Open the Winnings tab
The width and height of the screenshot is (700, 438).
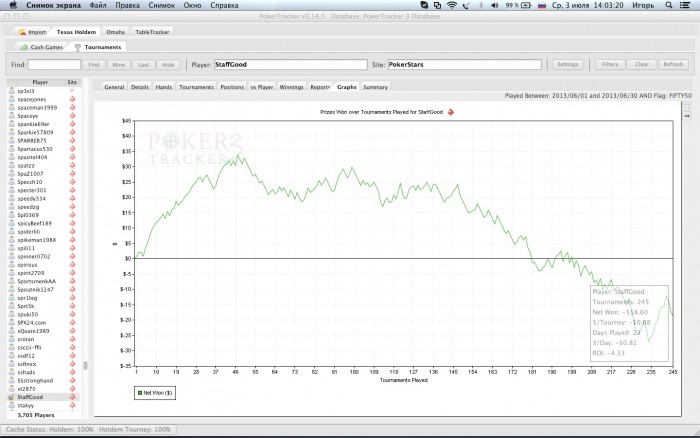292,87
